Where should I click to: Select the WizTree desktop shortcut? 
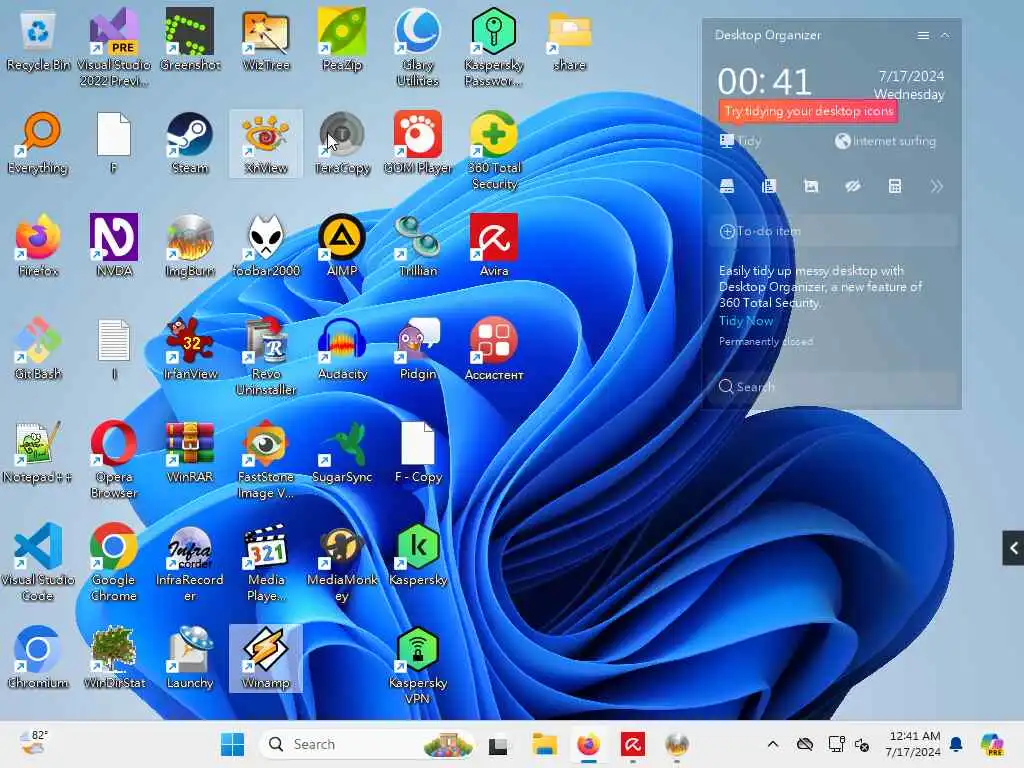click(x=266, y=40)
